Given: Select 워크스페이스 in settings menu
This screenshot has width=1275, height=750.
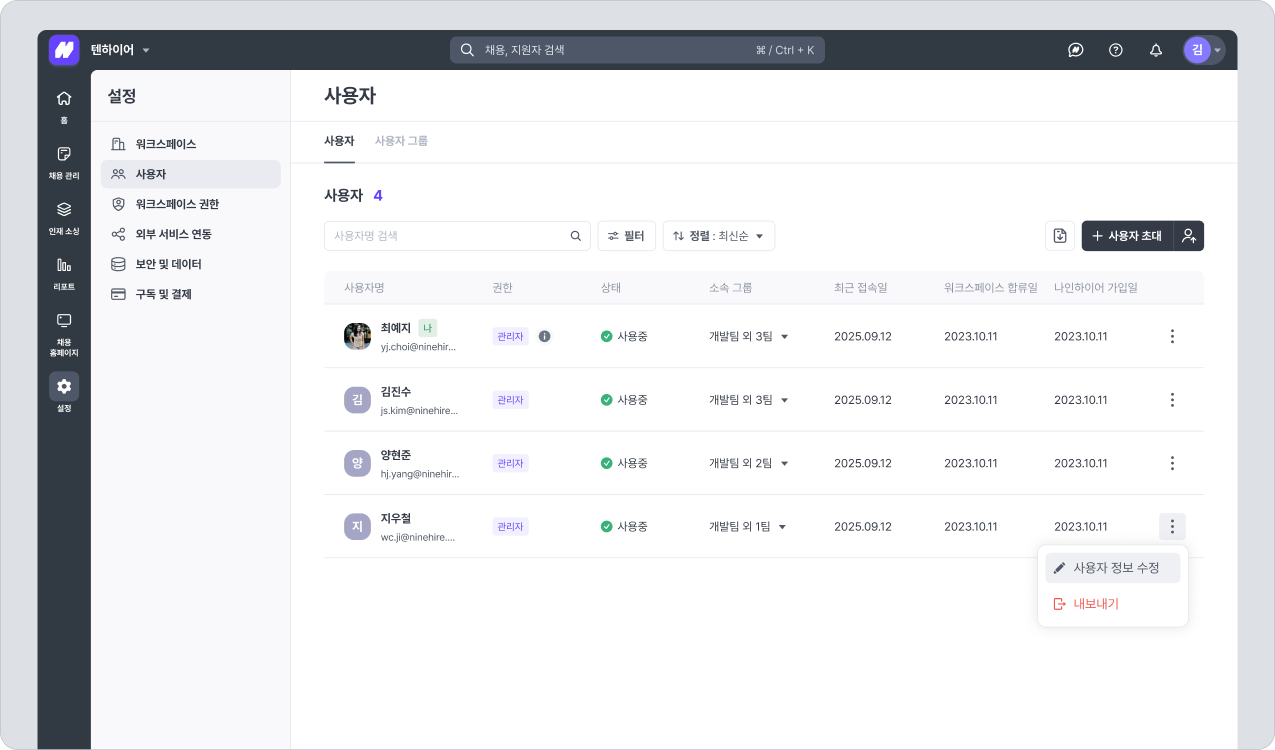Looking at the screenshot, I should pos(191,144).
